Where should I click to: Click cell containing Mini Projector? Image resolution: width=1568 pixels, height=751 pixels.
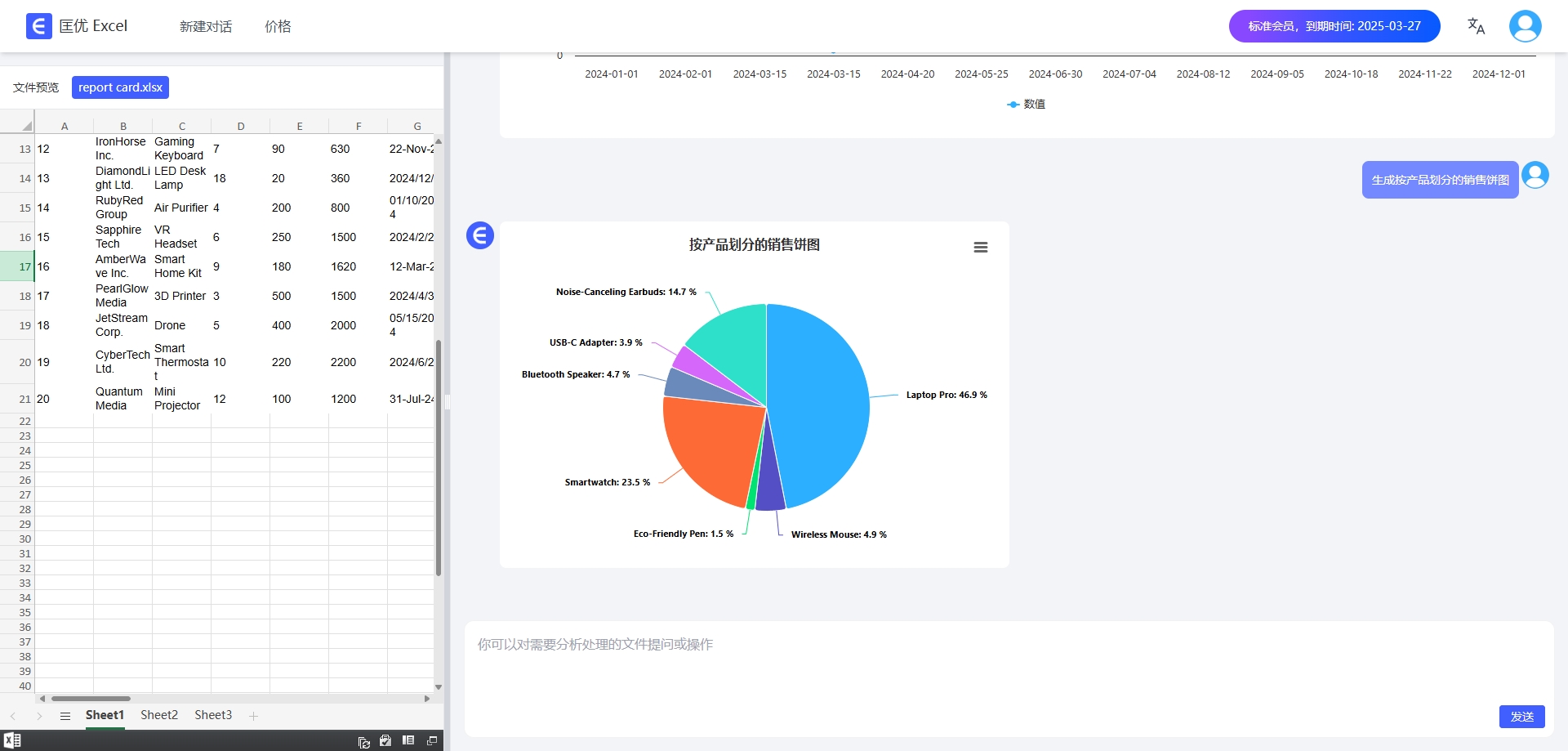click(182, 399)
